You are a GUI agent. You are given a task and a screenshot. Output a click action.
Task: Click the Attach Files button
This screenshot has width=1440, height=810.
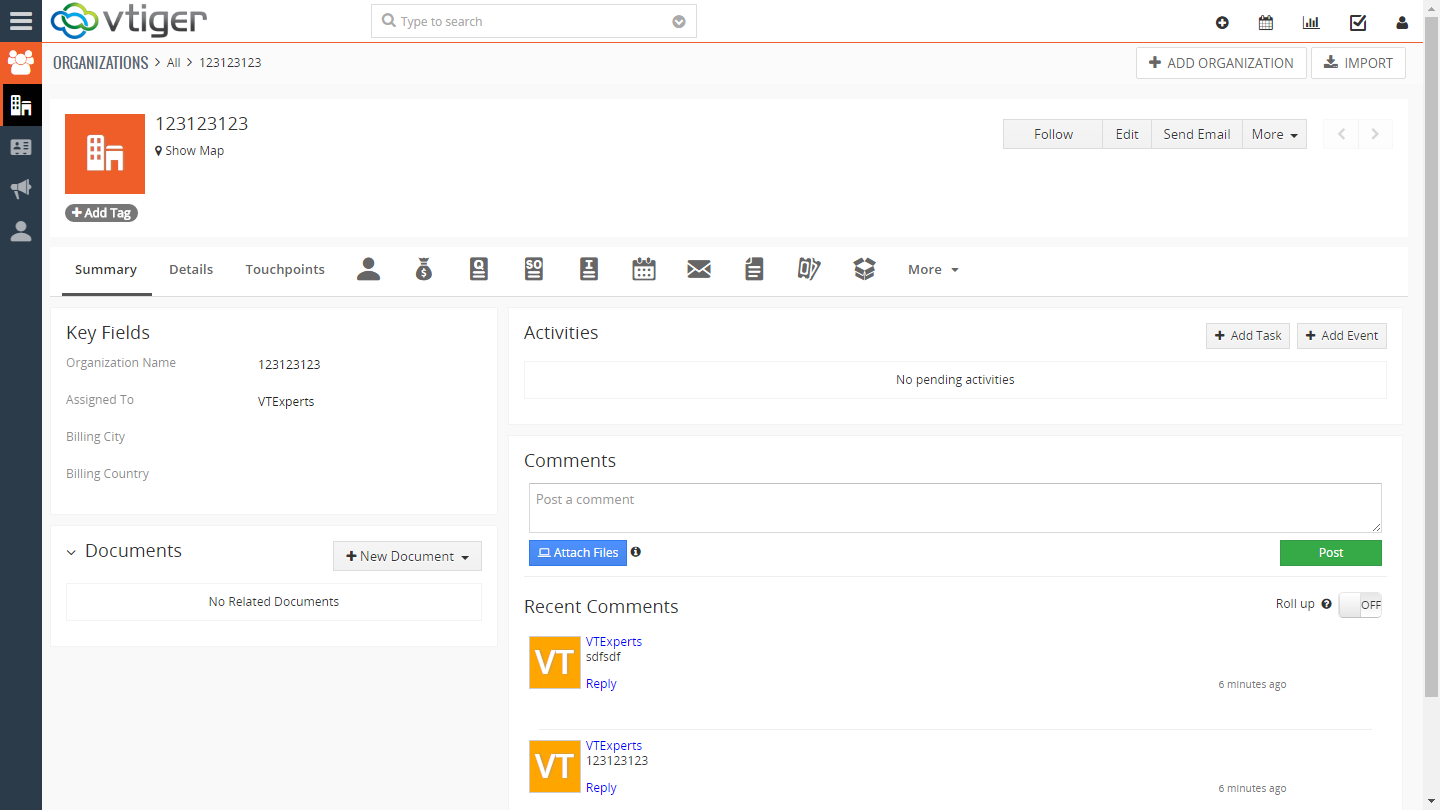[x=578, y=553]
